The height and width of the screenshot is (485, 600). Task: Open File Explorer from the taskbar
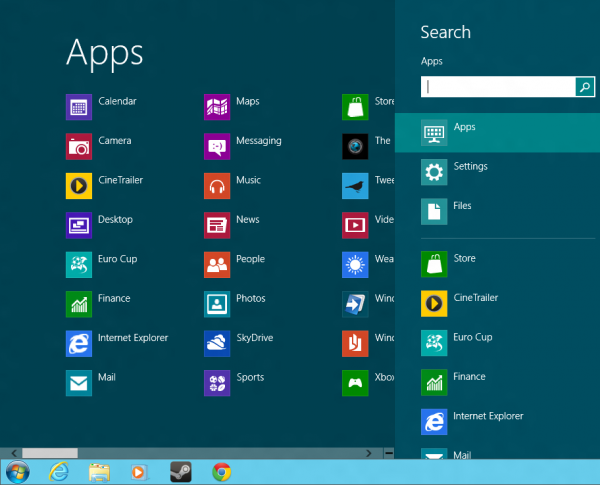point(99,472)
